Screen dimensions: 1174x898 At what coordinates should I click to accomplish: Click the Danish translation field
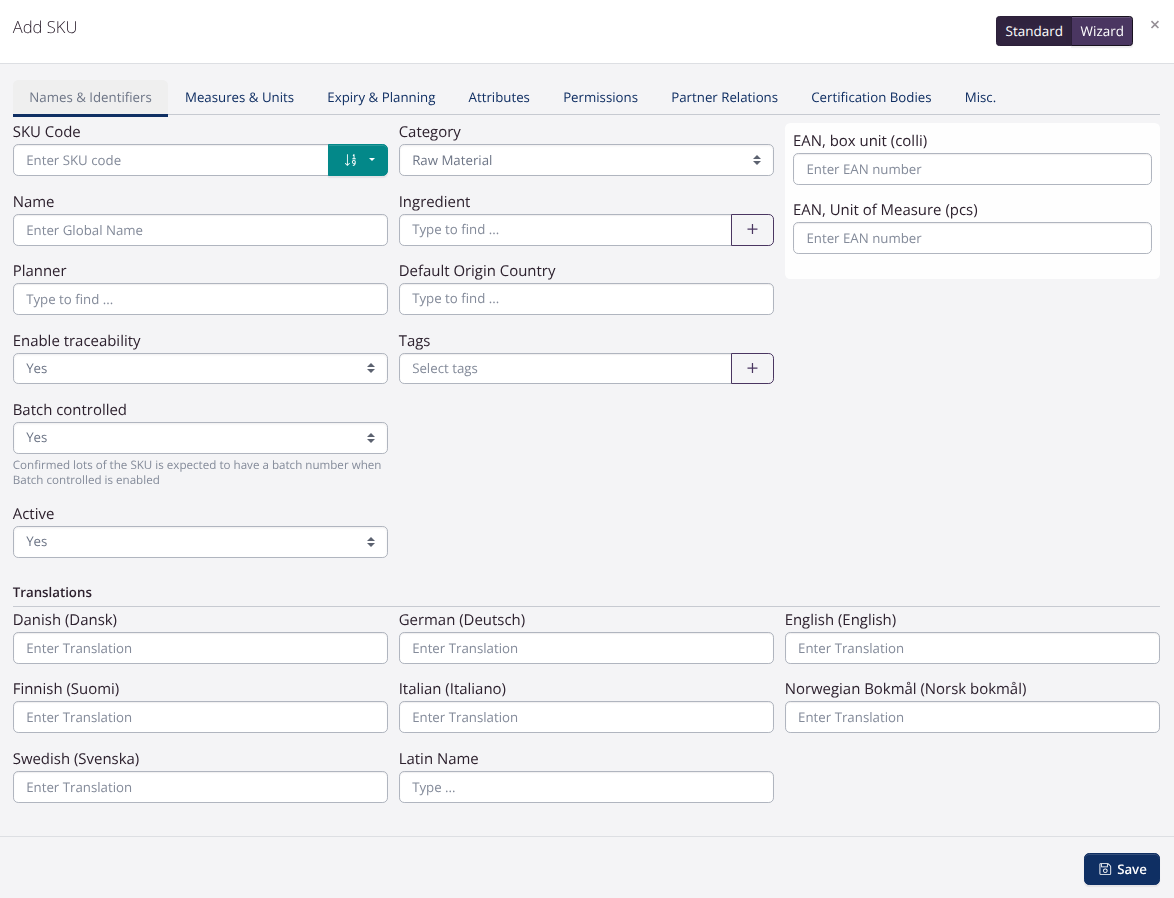(x=200, y=648)
